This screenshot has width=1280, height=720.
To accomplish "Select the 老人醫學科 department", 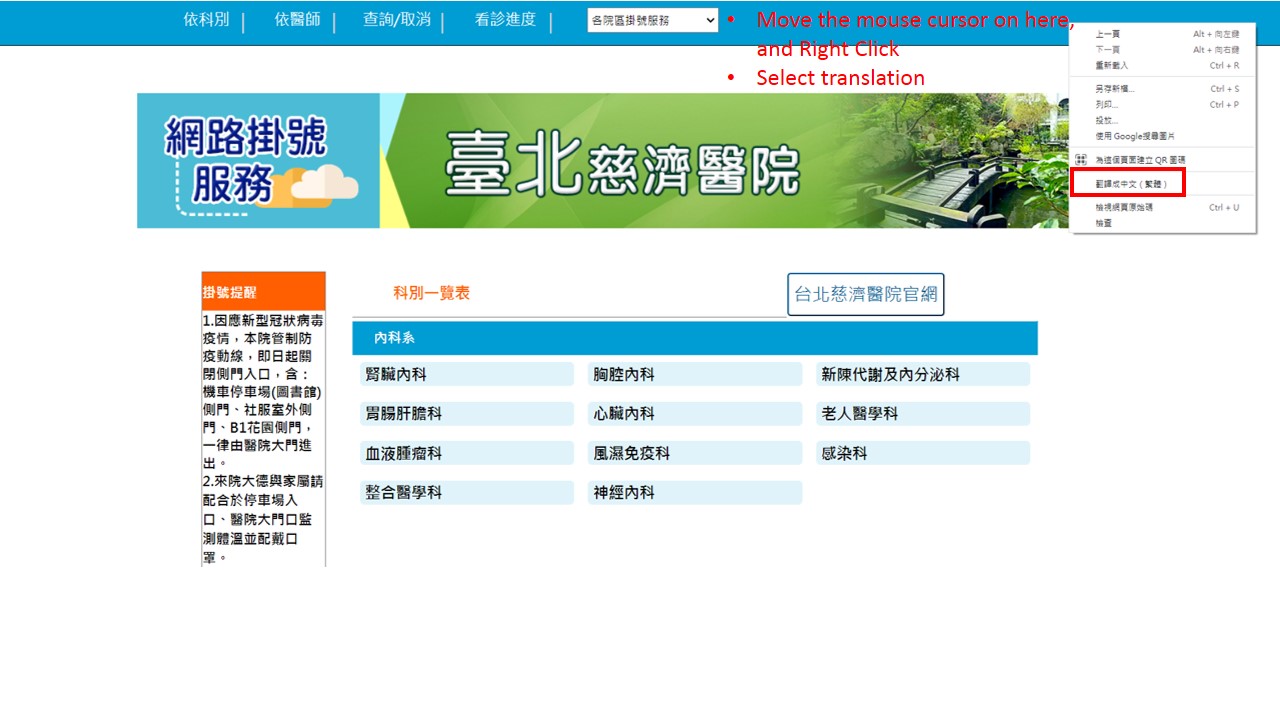I will tap(923, 413).
